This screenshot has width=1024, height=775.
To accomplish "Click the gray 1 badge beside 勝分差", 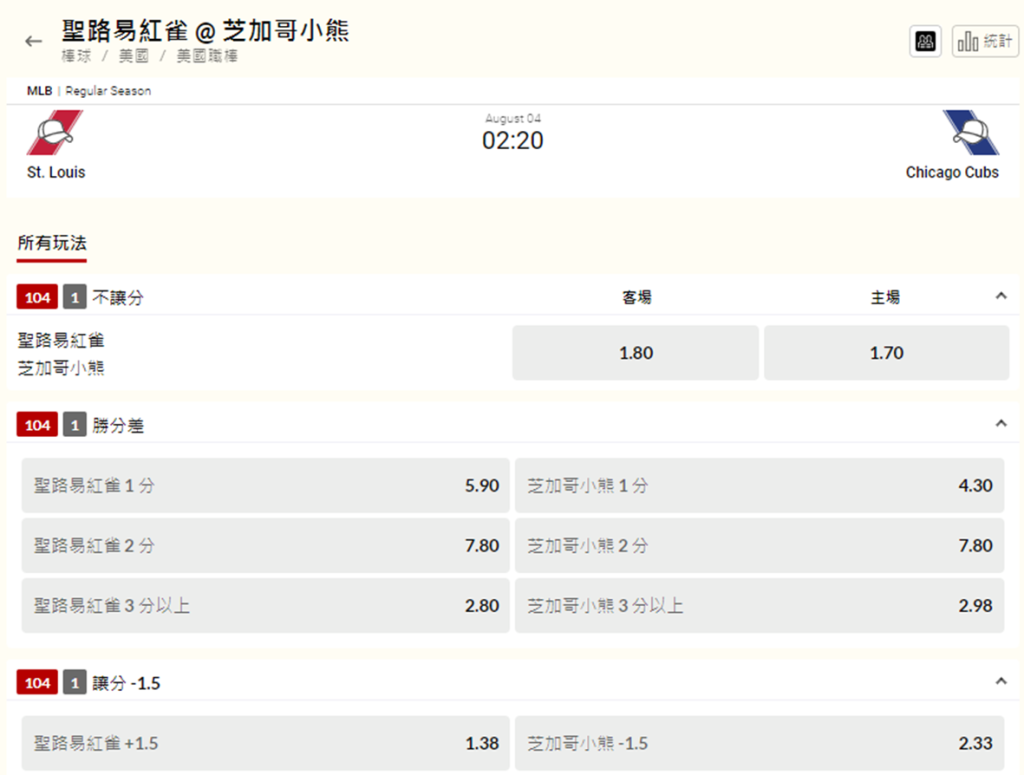I will [74, 425].
